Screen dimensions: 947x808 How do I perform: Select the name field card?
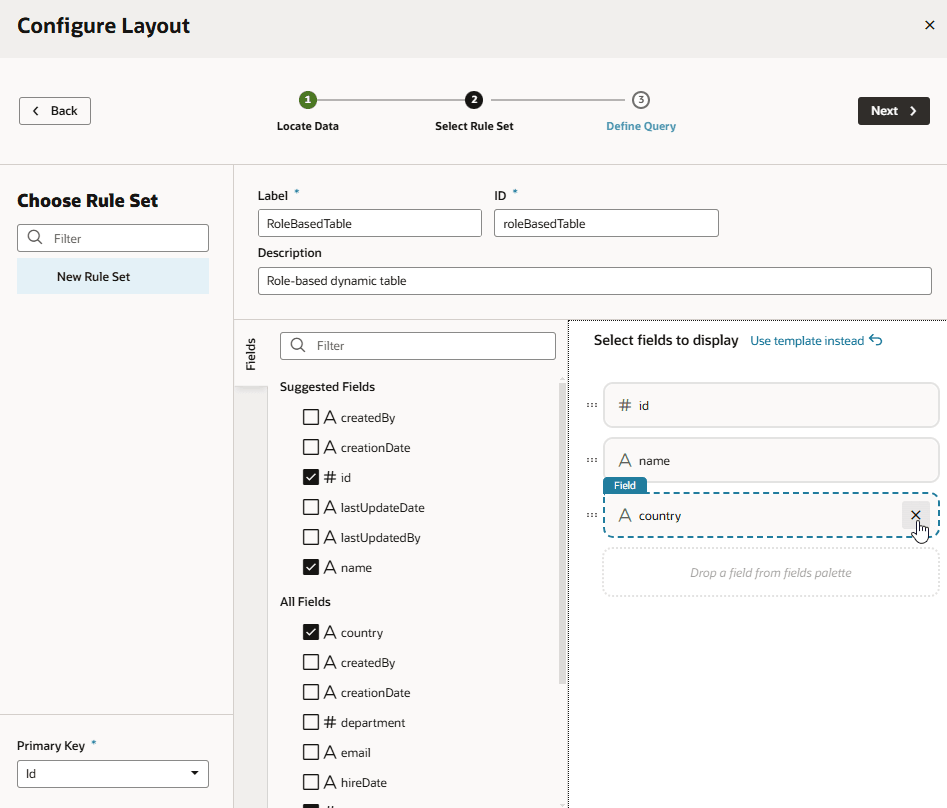771,460
